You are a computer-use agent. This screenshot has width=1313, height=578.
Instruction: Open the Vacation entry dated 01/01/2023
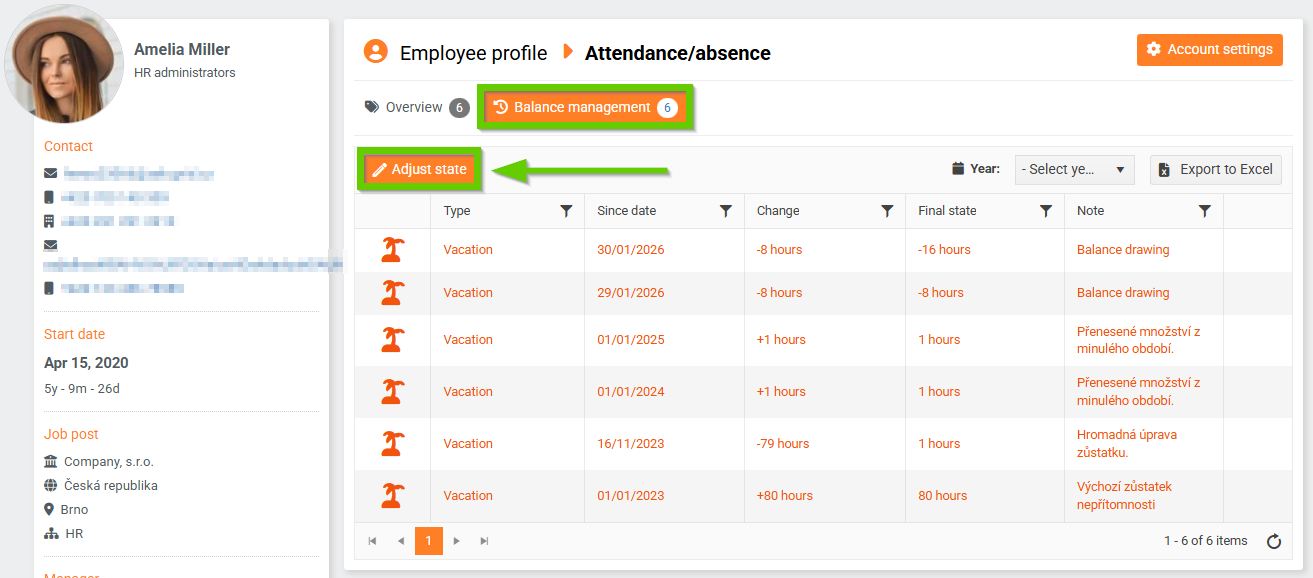coord(468,496)
